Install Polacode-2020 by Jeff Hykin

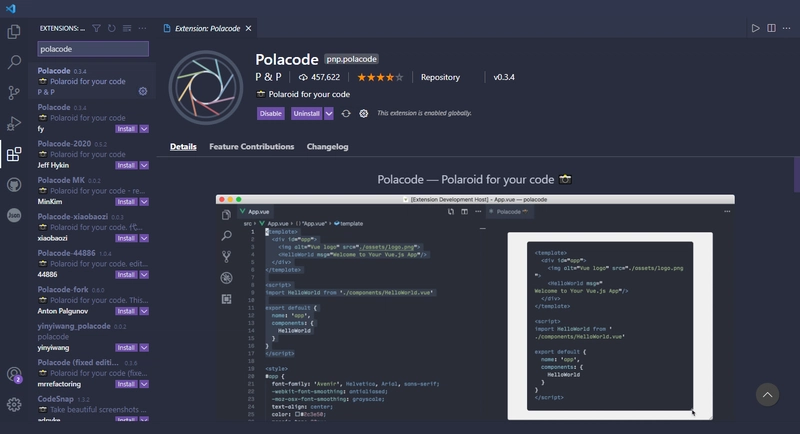click(126, 165)
